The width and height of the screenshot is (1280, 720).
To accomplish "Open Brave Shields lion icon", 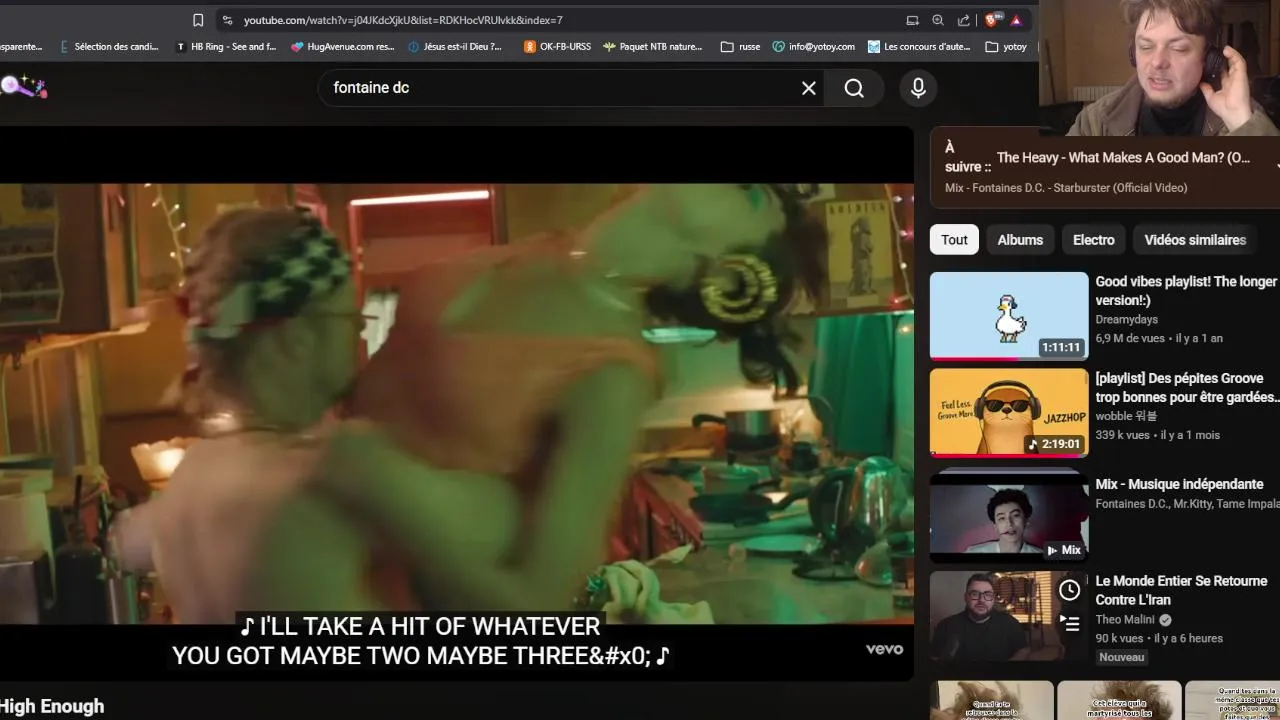I will tap(993, 20).
